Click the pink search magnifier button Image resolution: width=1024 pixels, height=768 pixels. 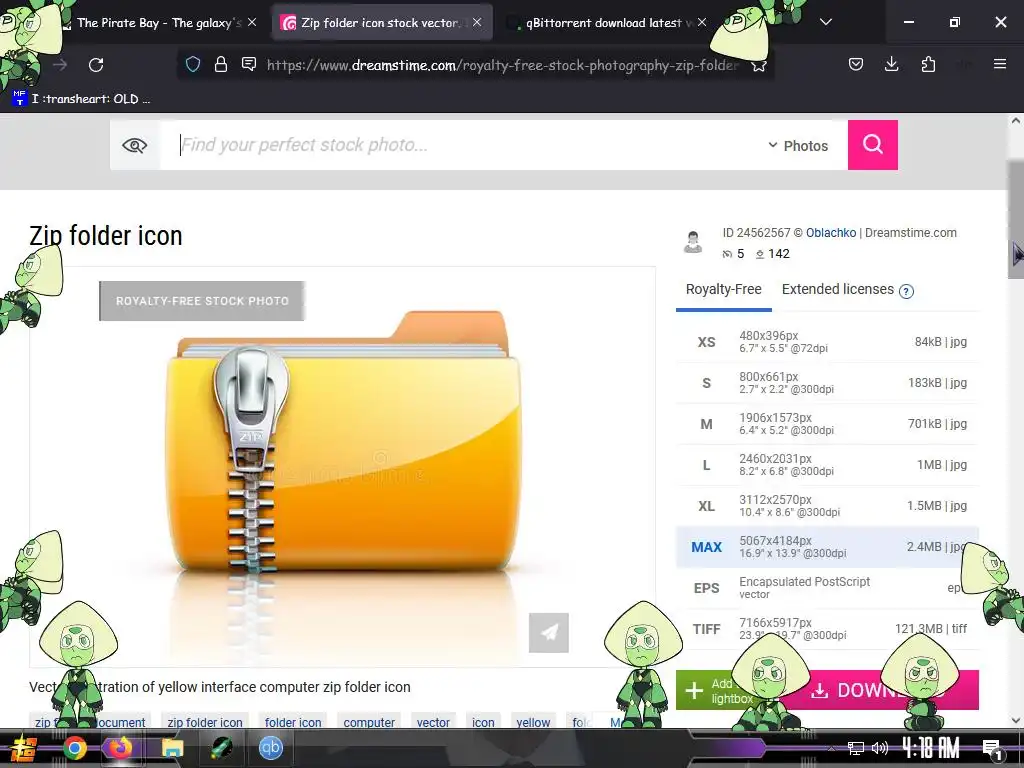tap(872, 145)
